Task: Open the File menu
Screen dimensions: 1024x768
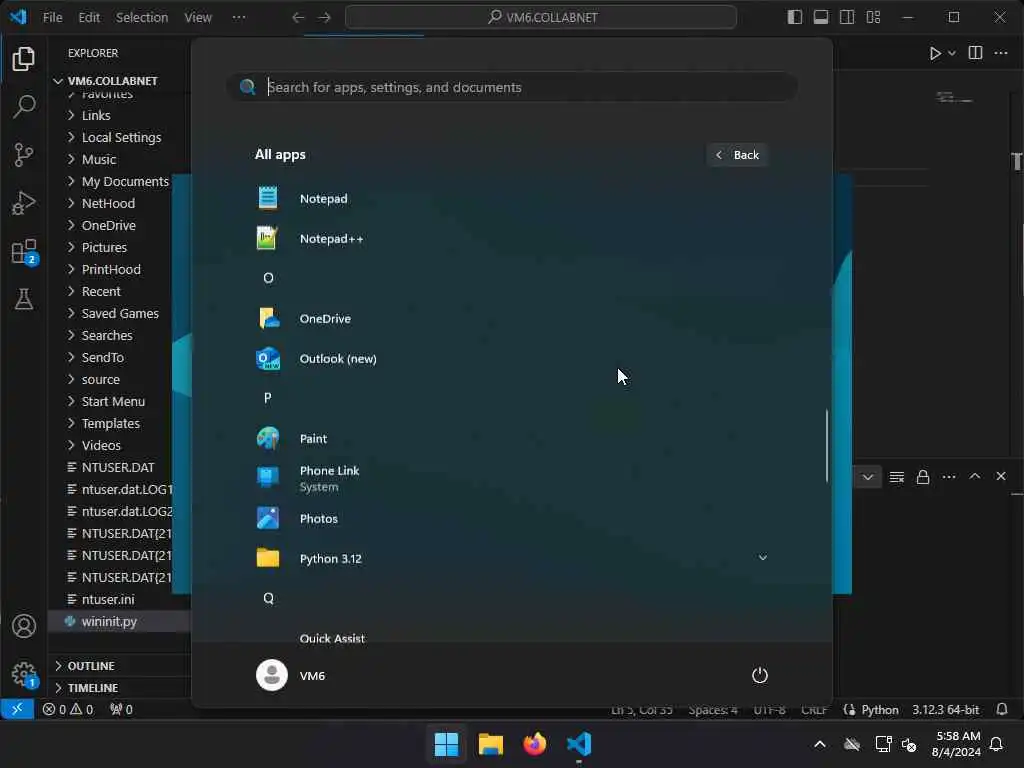Action: pos(52,17)
